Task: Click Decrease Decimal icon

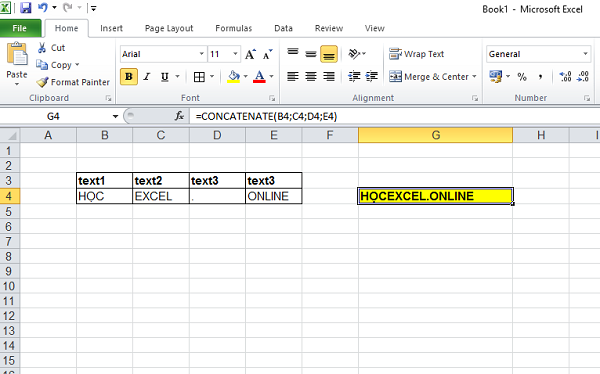Action: tap(583, 77)
